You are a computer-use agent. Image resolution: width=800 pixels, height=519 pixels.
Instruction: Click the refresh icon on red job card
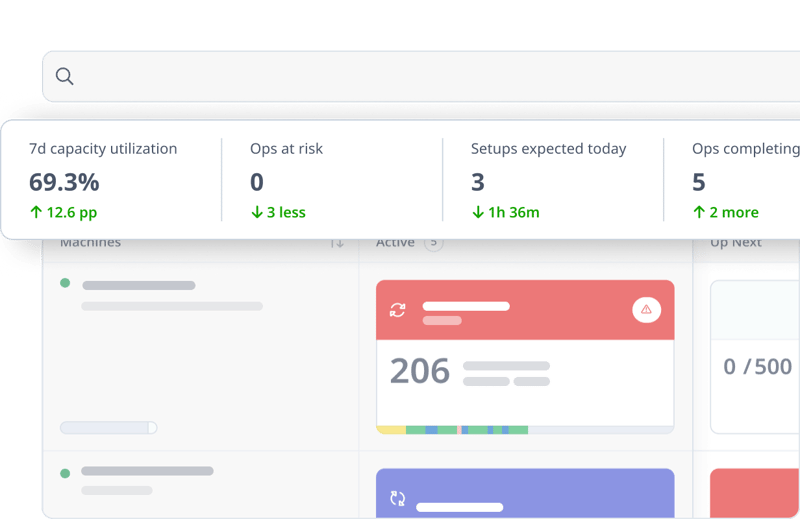coord(397,310)
